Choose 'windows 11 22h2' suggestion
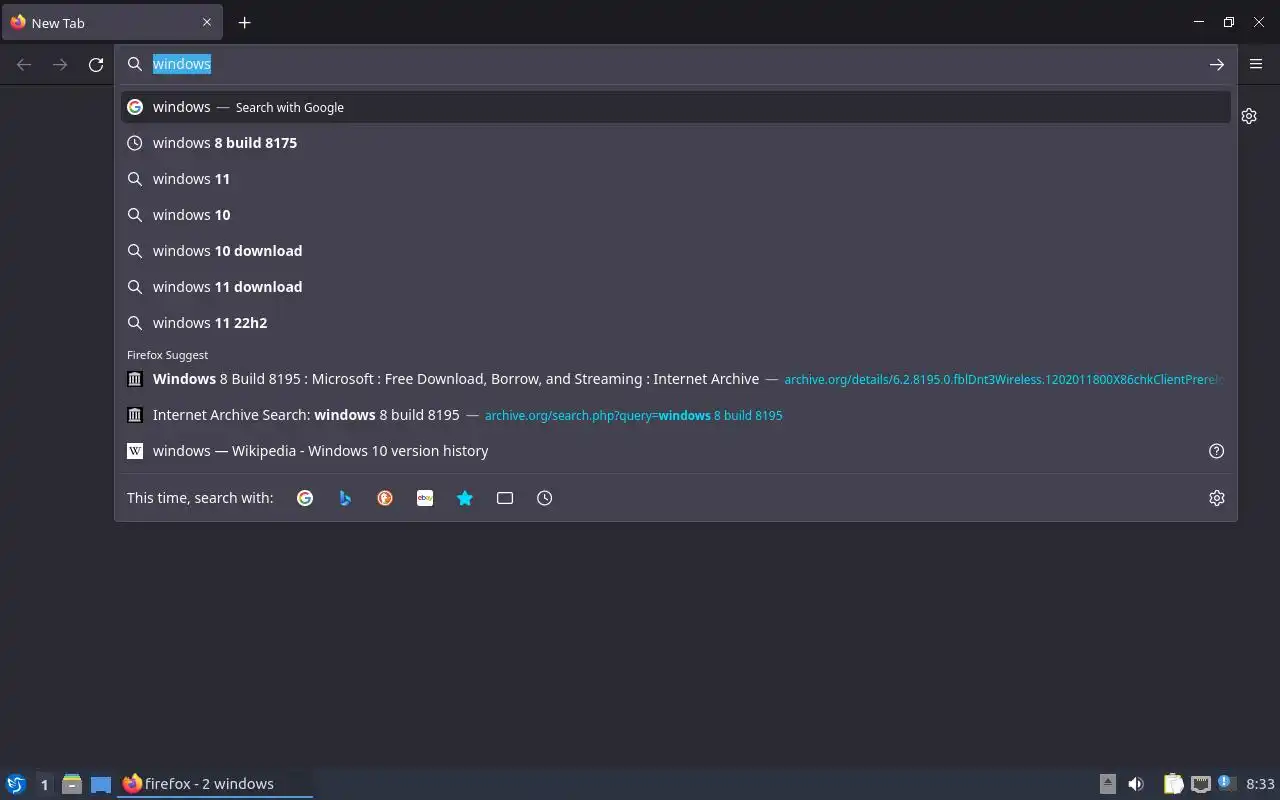 (x=675, y=323)
